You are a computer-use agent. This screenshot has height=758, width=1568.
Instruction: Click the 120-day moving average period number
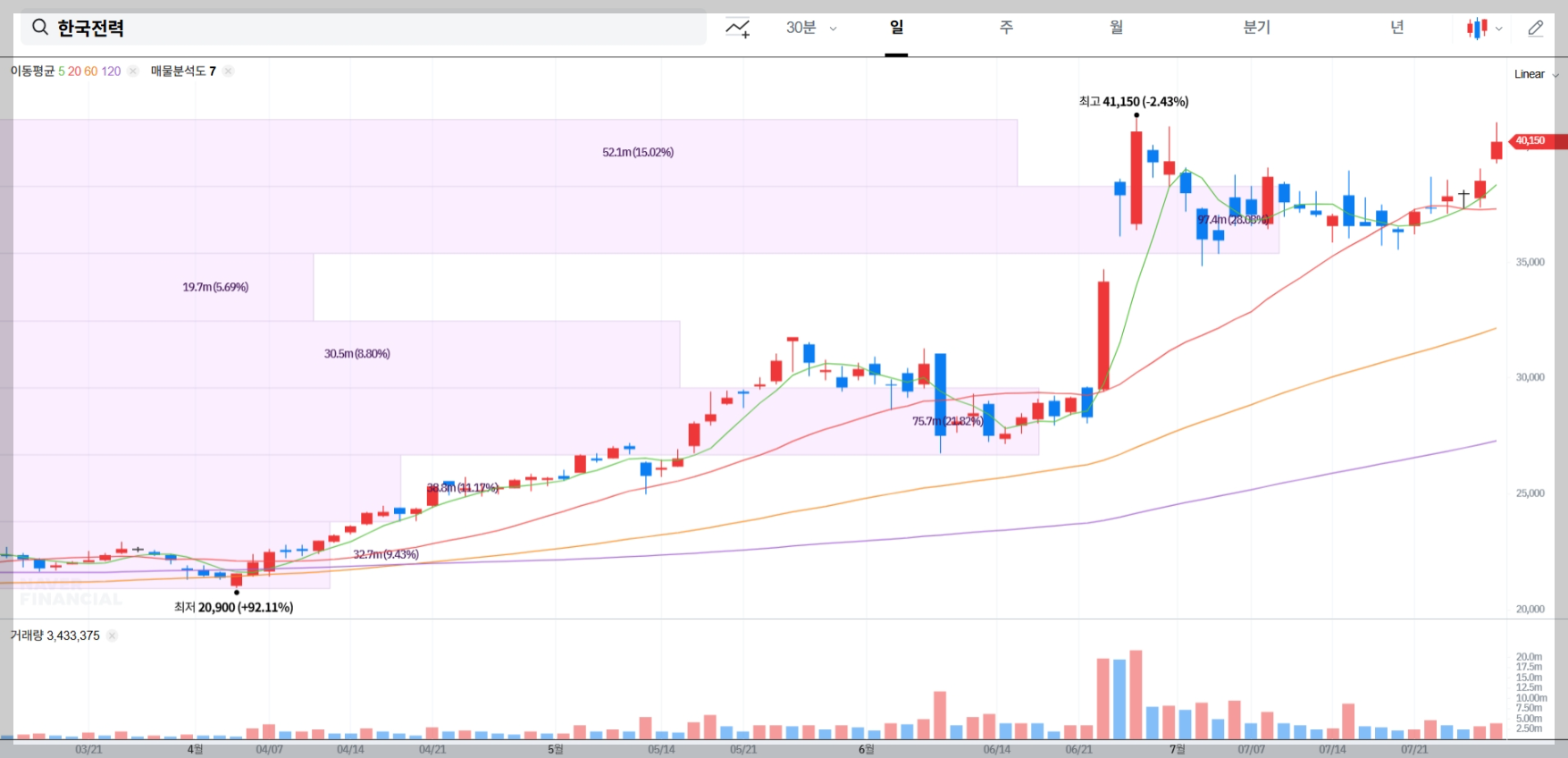(111, 72)
